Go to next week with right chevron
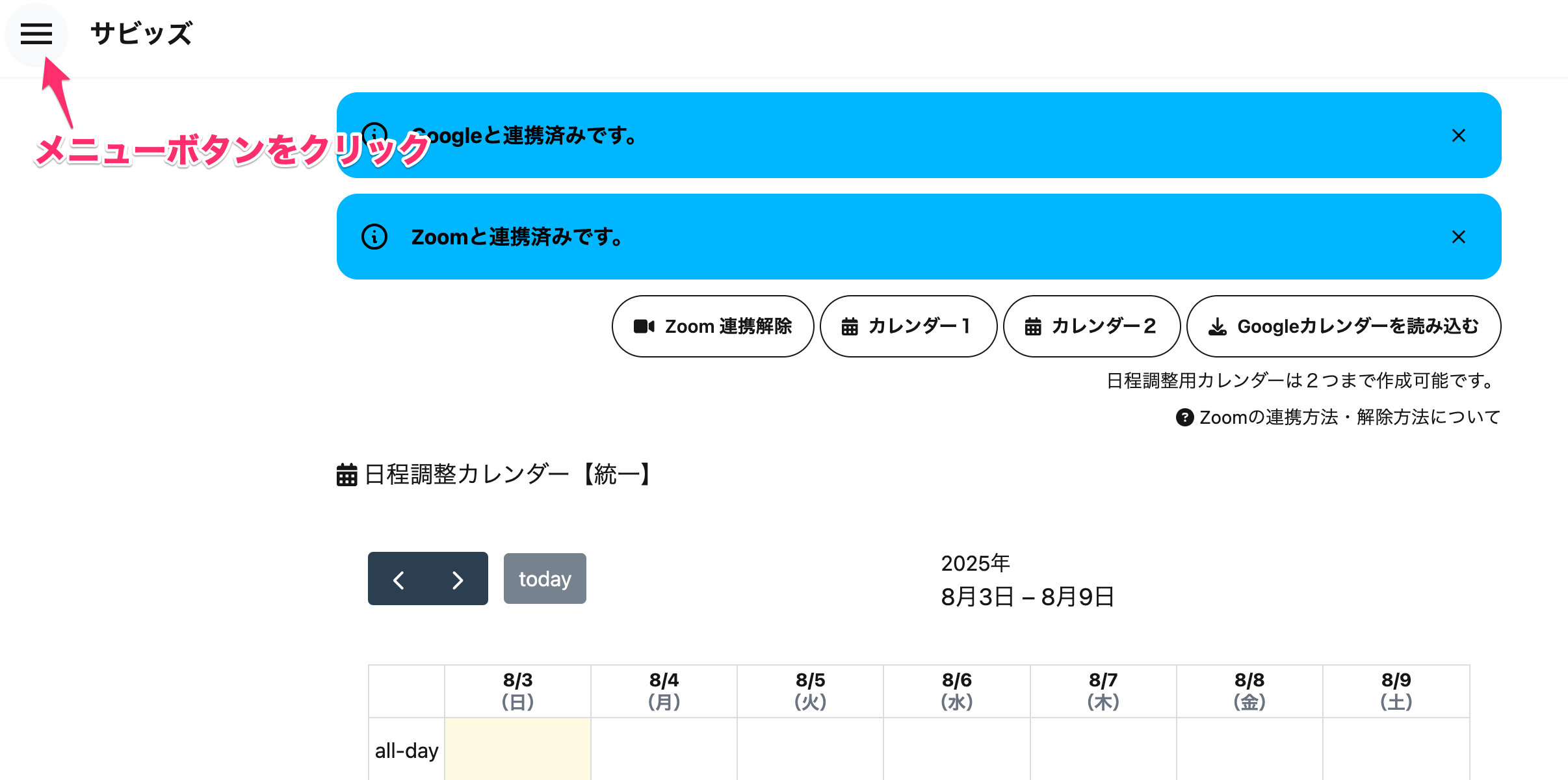Screen dimensions: 1568x780 (458, 579)
